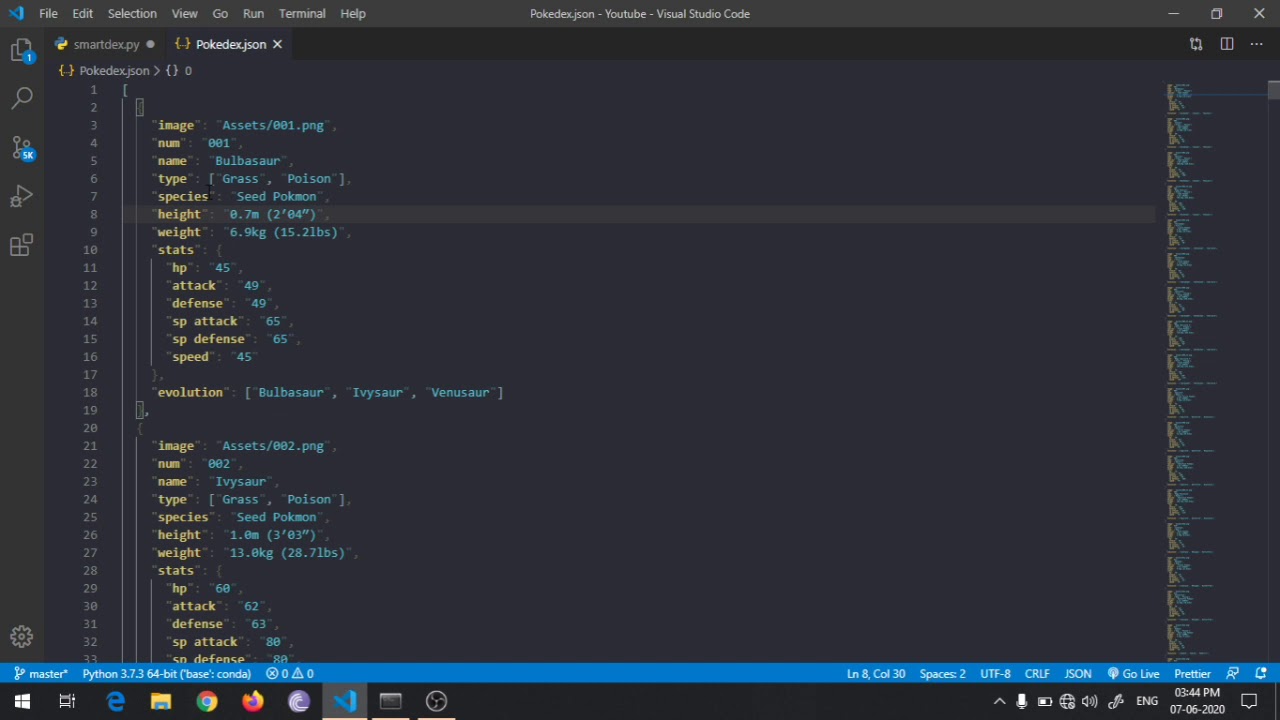Go to line via Ln 8, Col 30
The height and width of the screenshot is (720, 1280).
pyautogui.click(x=876, y=674)
